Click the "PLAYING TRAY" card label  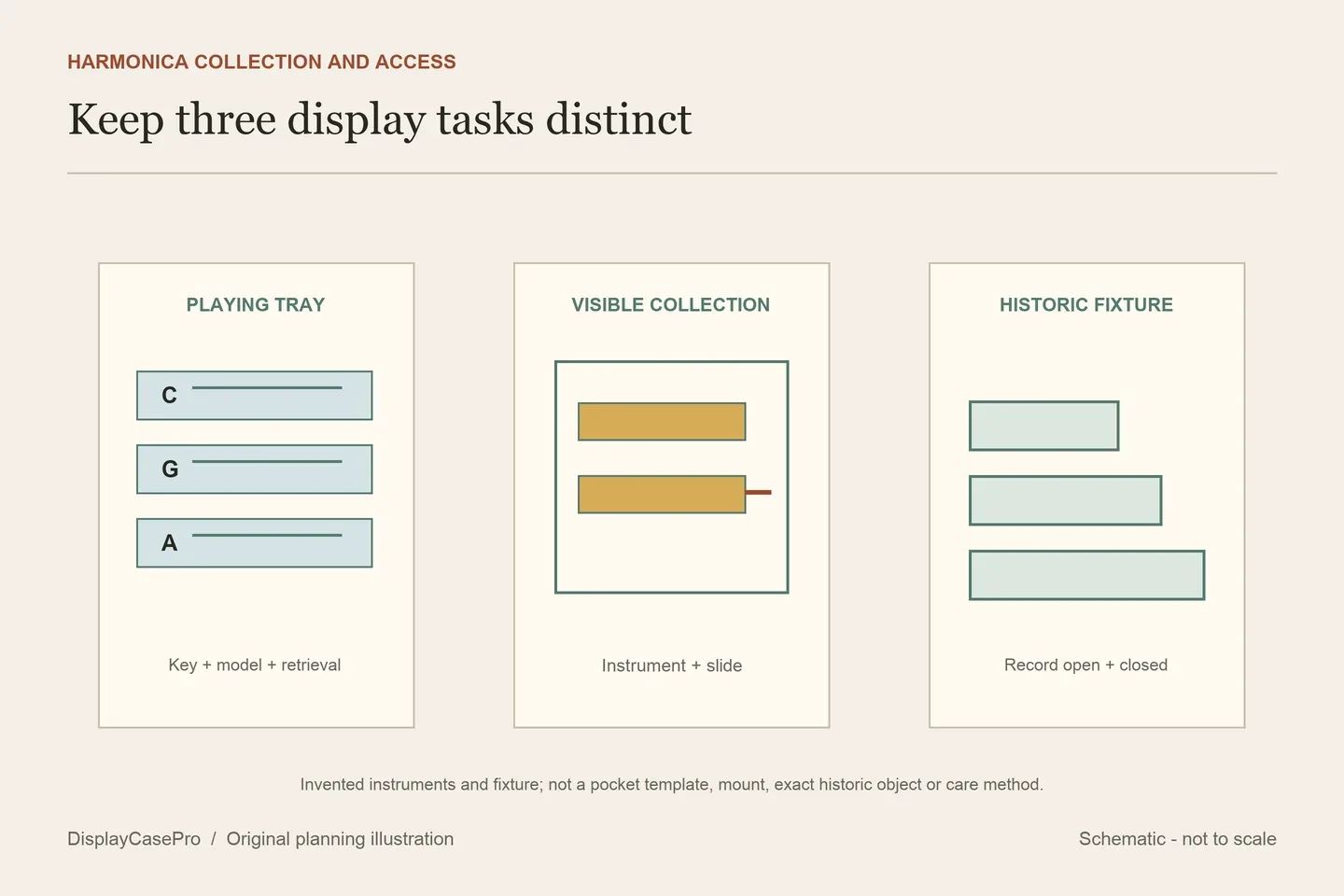(x=256, y=304)
